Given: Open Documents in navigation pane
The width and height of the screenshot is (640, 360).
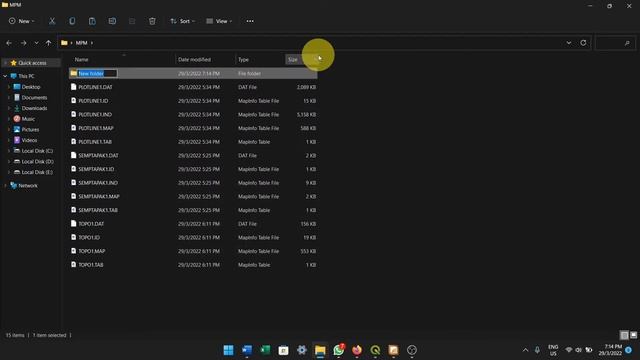Looking at the screenshot, I should point(34,98).
